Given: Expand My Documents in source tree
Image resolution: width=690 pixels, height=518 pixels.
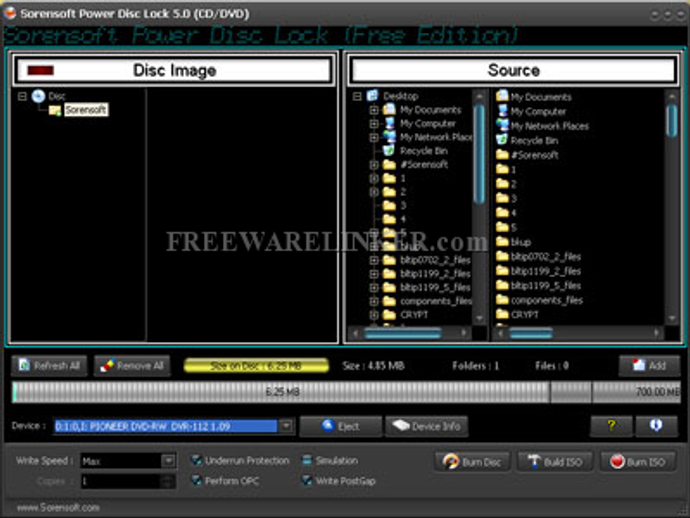Looking at the screenshot, I should 374,110.
